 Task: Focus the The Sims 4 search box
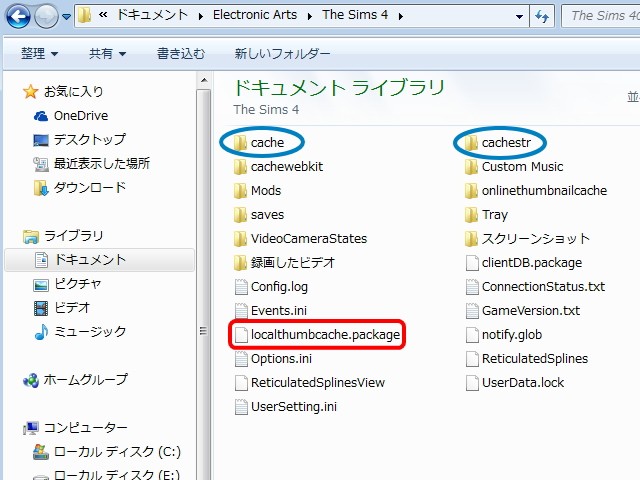click(x=601, y=16)
